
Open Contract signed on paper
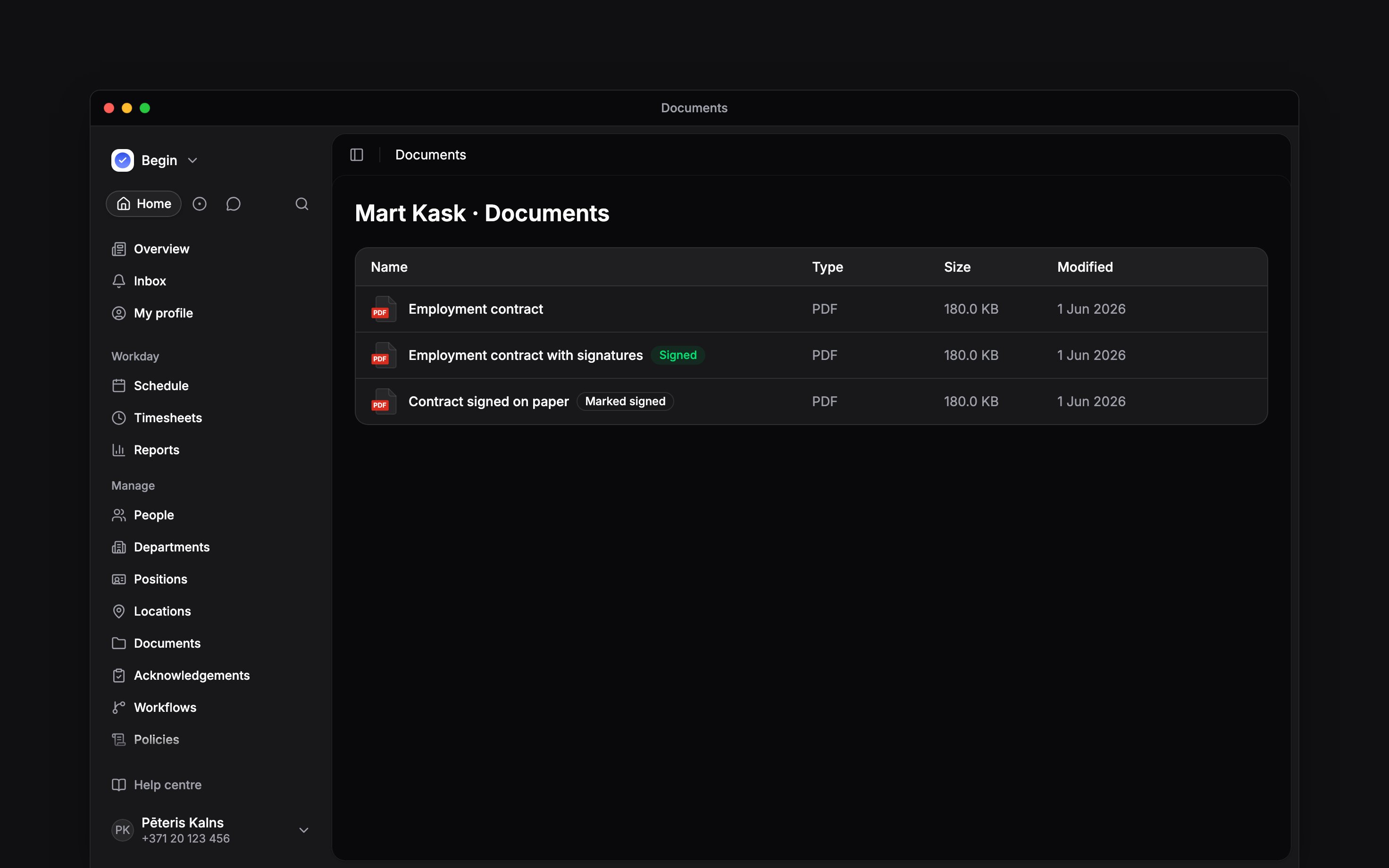pos(488,401)
